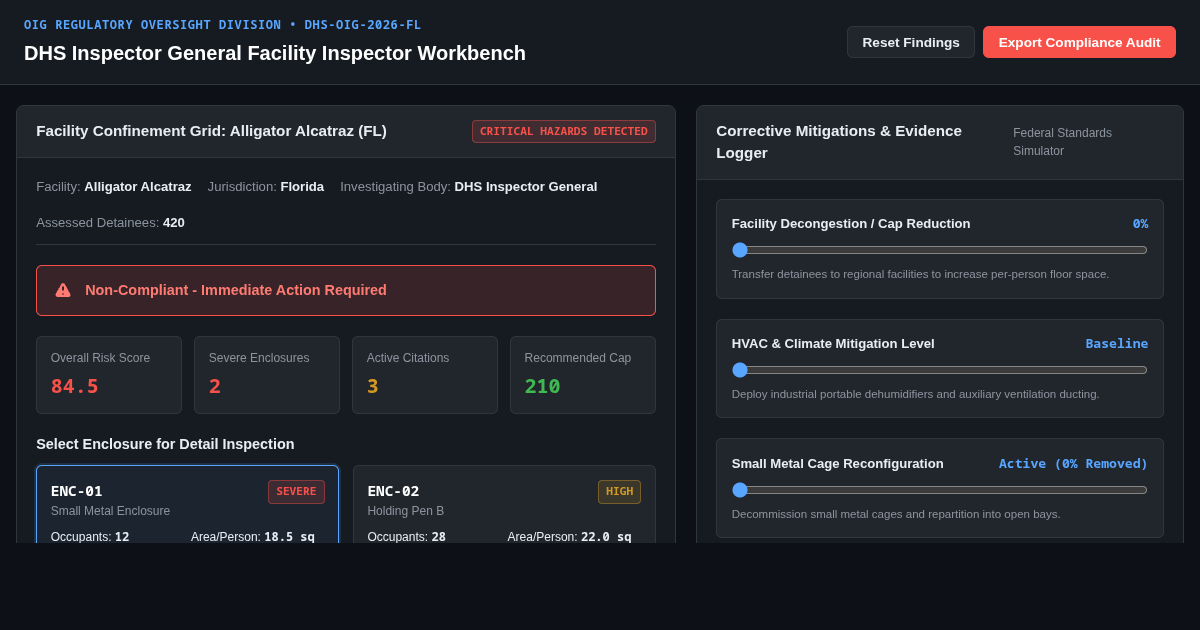Click the Reset Findings button
1200x630 pixels.
(911, 42)
